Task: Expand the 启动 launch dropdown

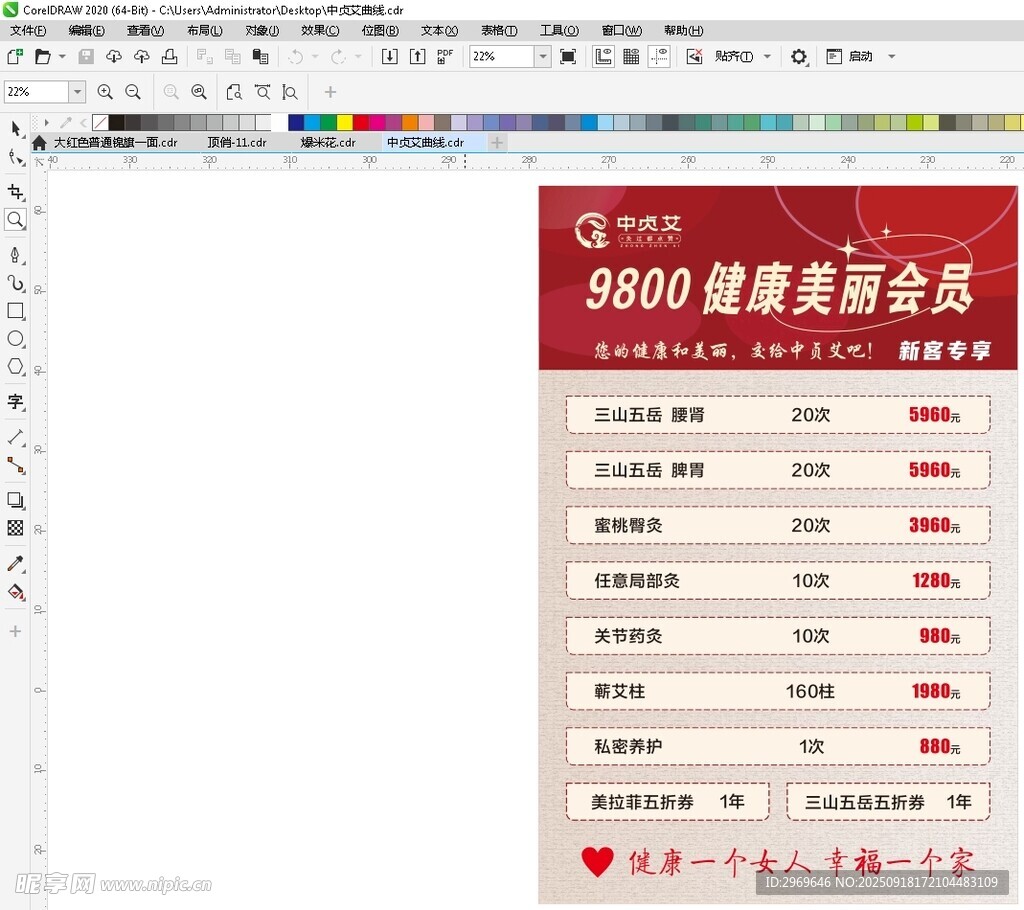Action: [892, 57]
